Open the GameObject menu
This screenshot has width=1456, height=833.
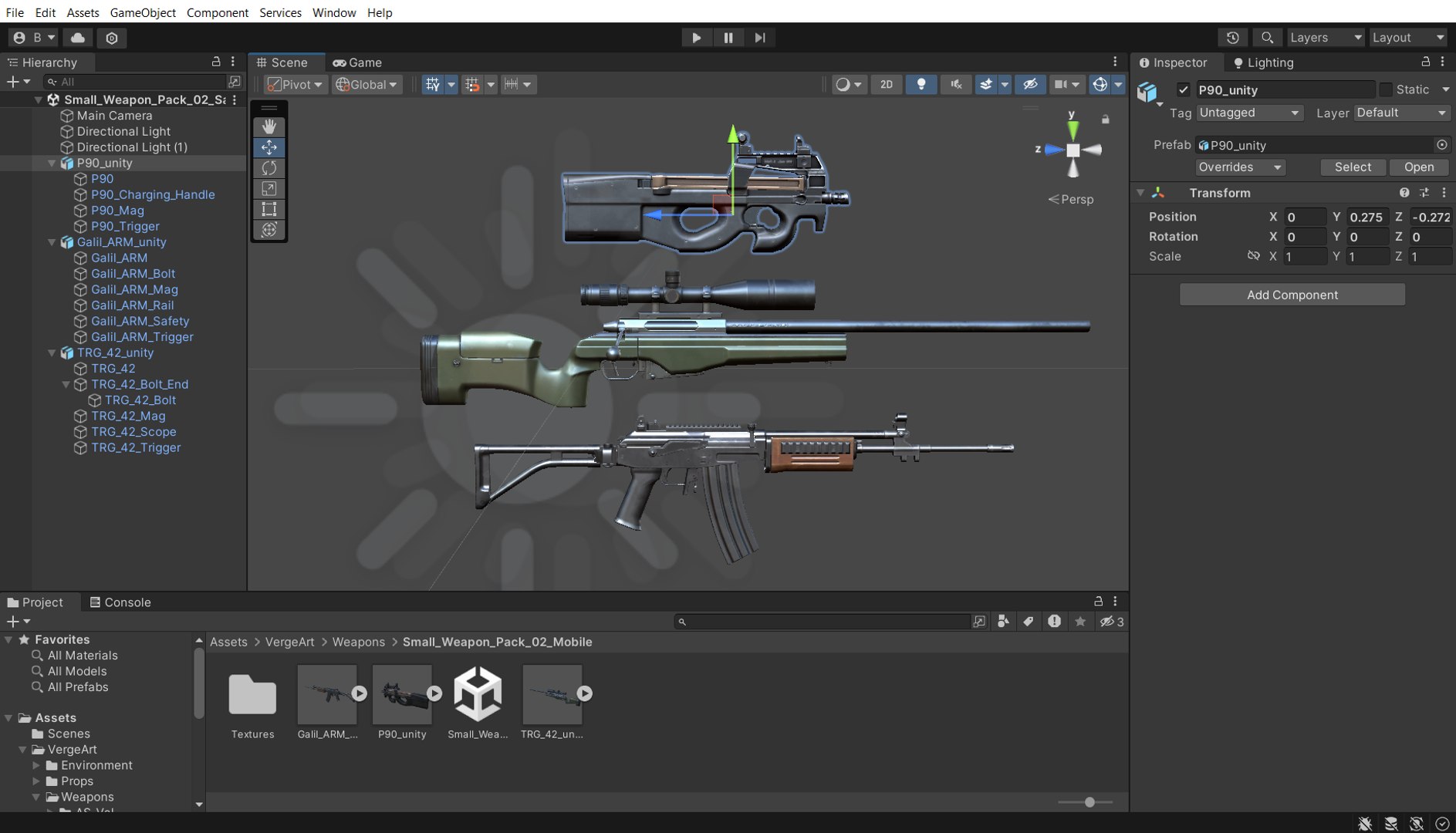[143, 12]
